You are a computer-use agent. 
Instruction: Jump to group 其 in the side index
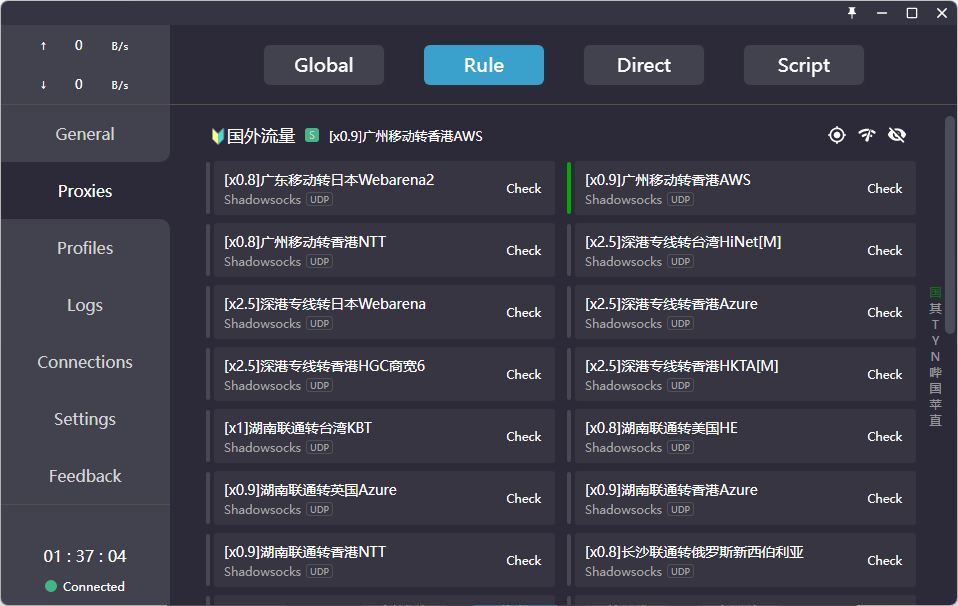[x=935, y=308]
